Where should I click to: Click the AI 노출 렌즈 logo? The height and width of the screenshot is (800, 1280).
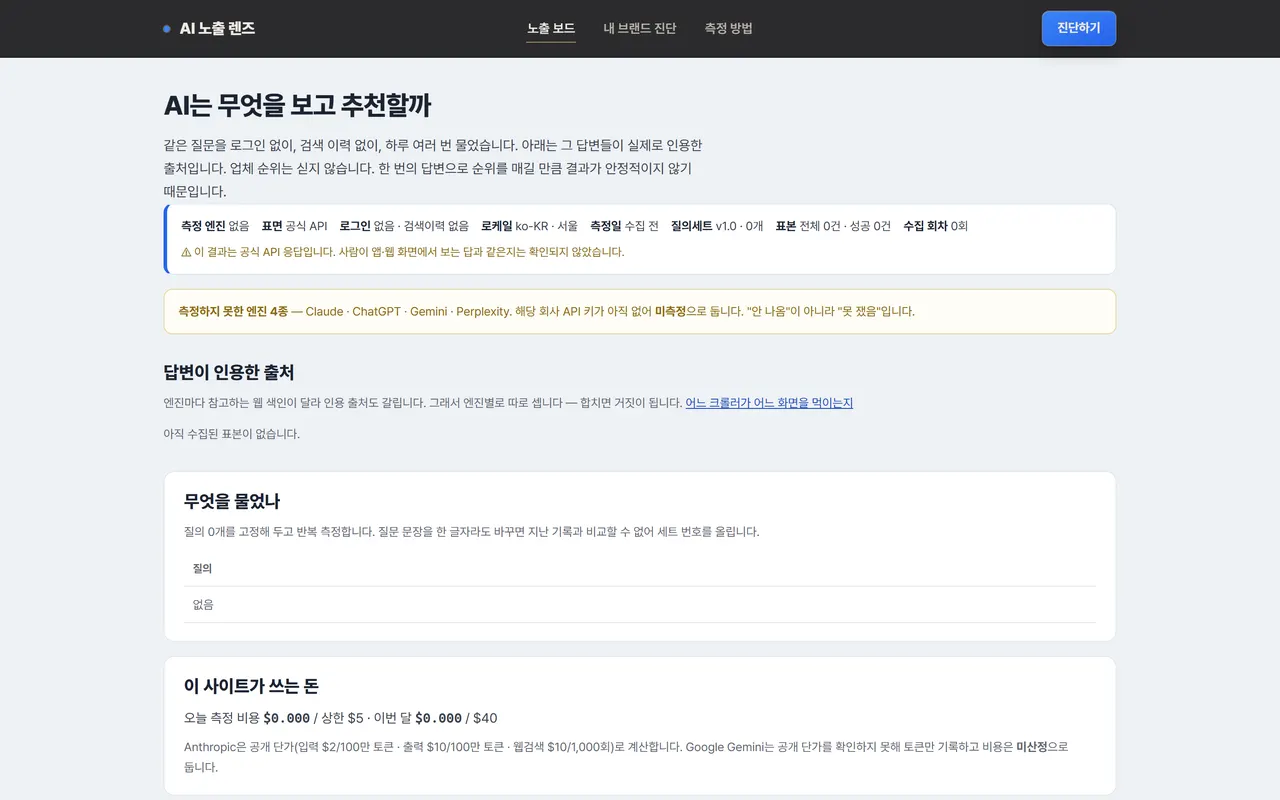tap(209, 29)
